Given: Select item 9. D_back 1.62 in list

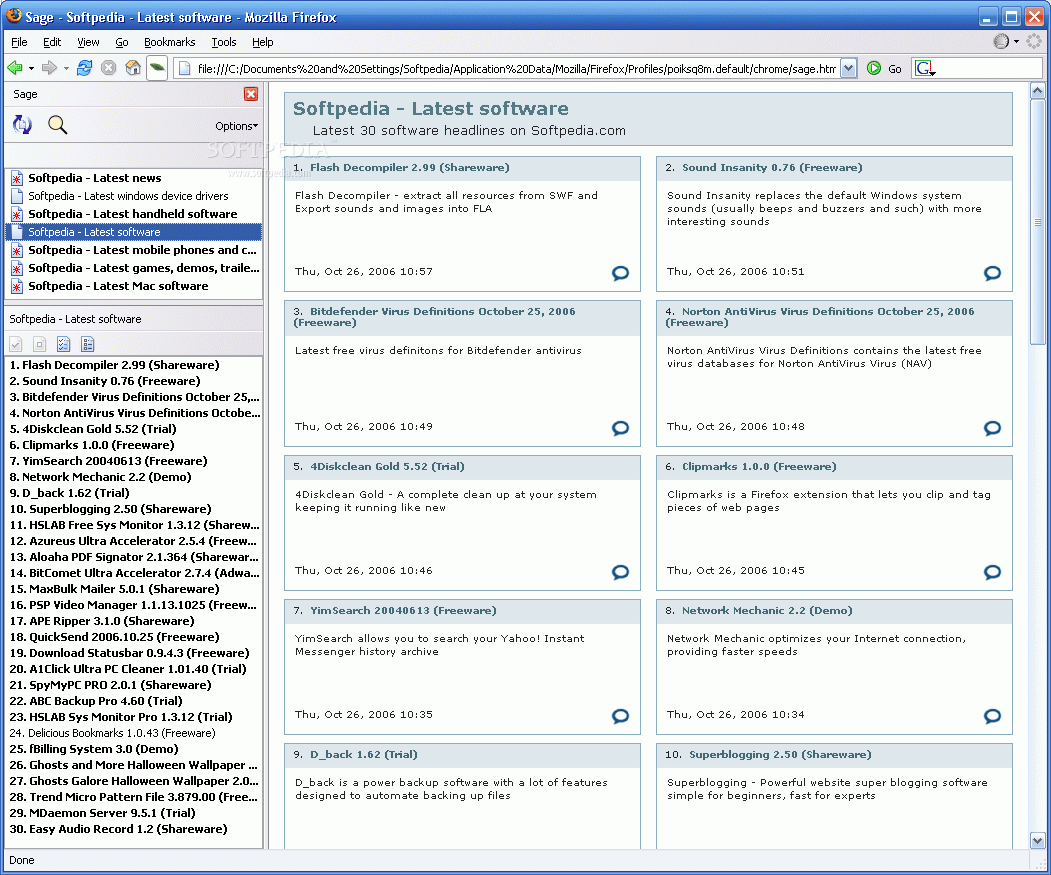Looking at the screenshot, I should 69,493.
